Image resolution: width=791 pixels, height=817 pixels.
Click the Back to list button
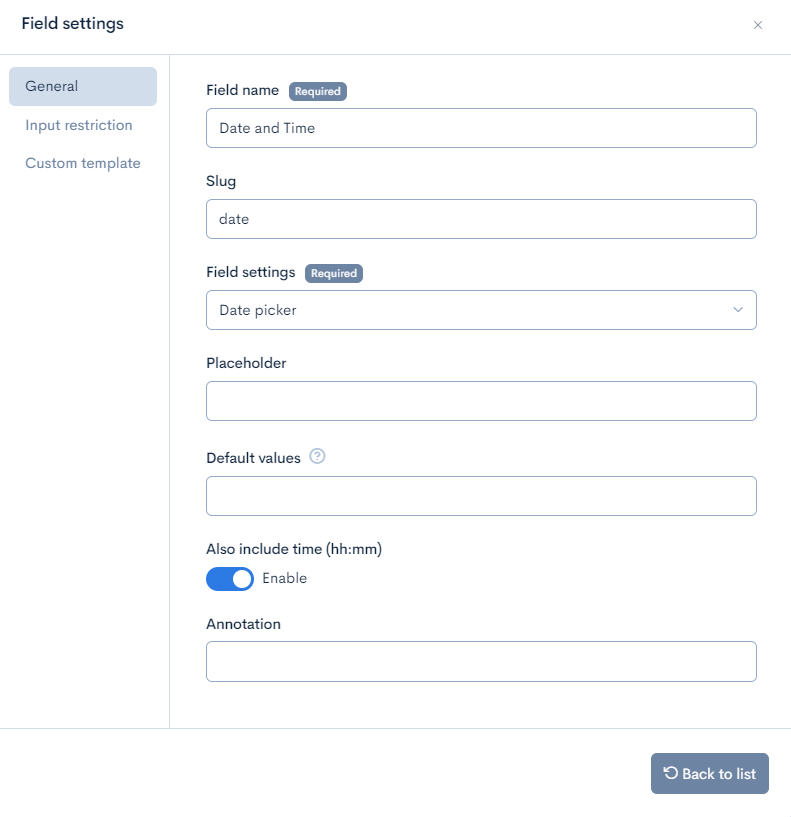pyautogui.click(x=709, y=773)
